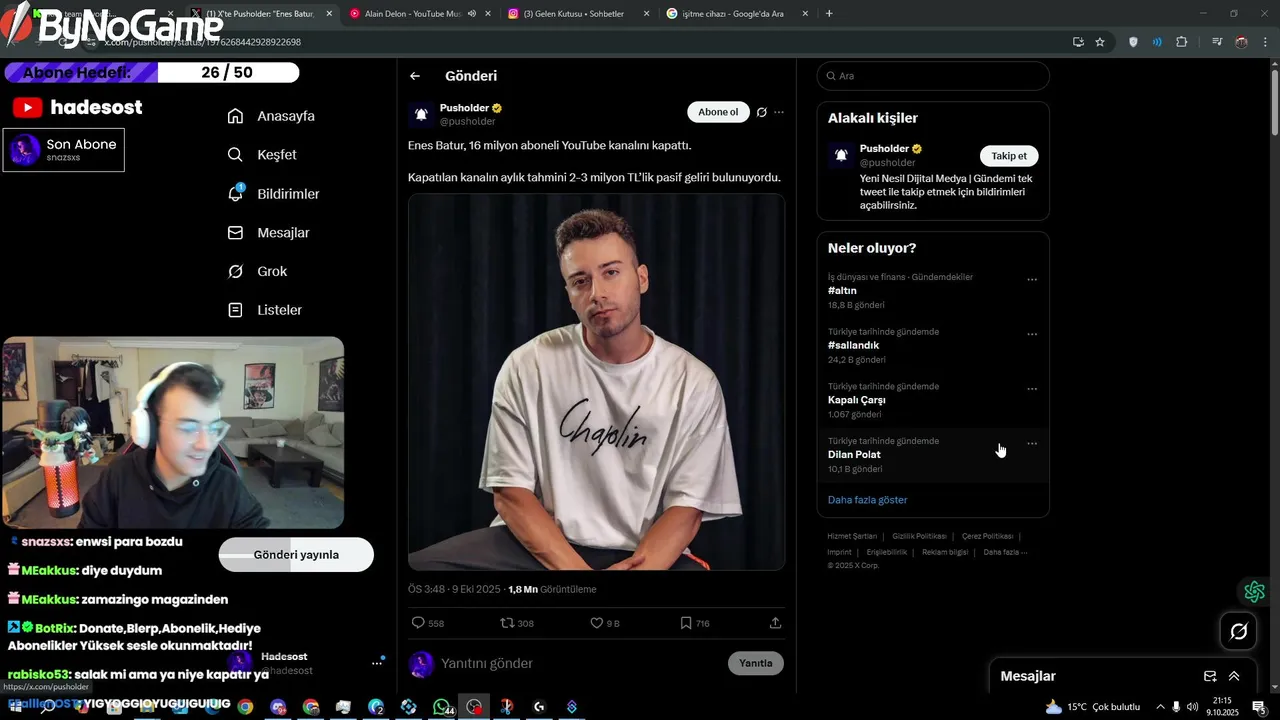Open Gizlilik Politikası footer link
1280x720 pixels.
coord(919,536)
